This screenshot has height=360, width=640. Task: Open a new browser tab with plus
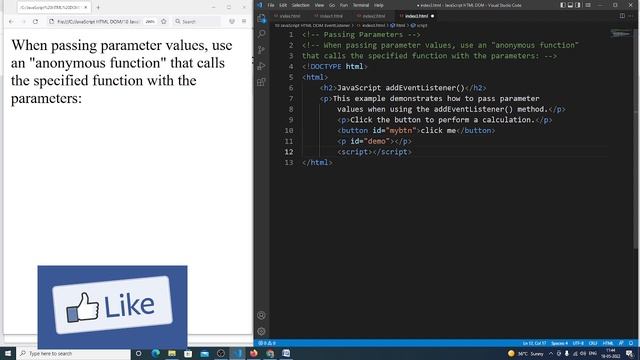click(98, 7)
